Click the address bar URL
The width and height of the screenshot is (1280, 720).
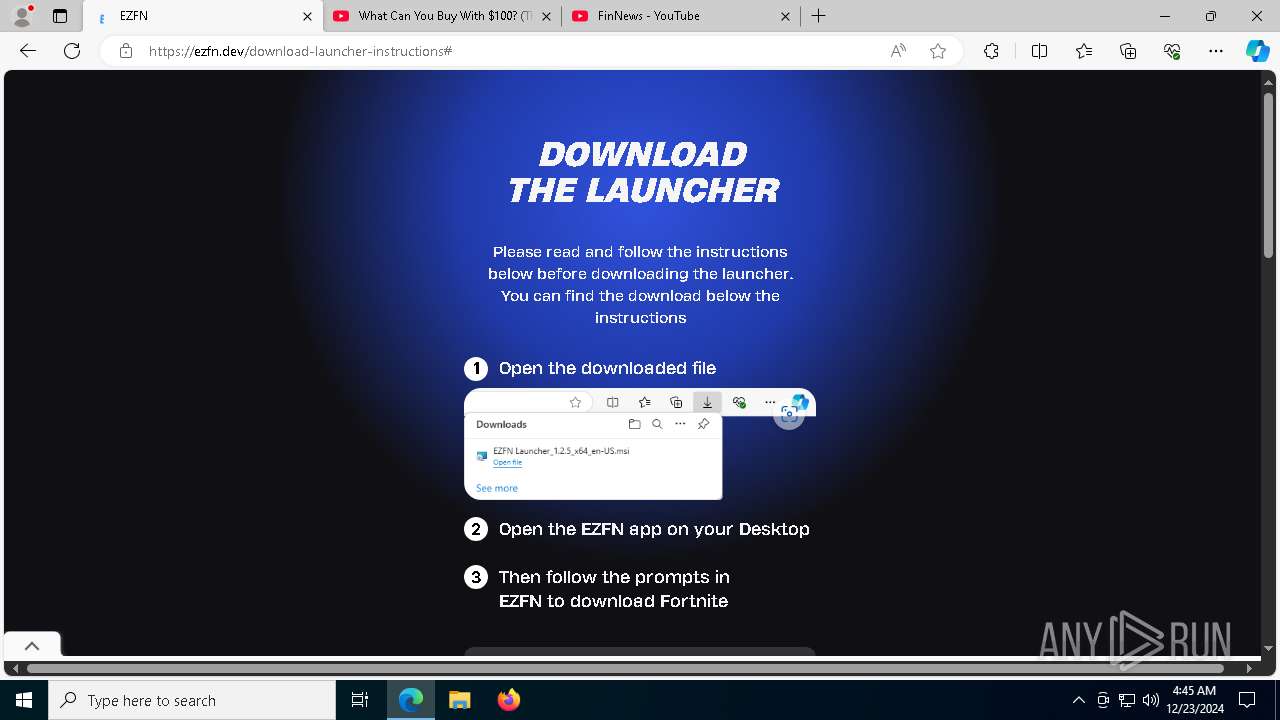click(300, 51)
